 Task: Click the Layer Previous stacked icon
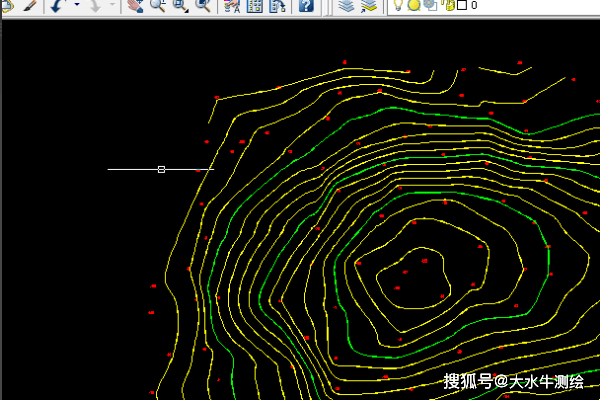click(x=369, y=6)
